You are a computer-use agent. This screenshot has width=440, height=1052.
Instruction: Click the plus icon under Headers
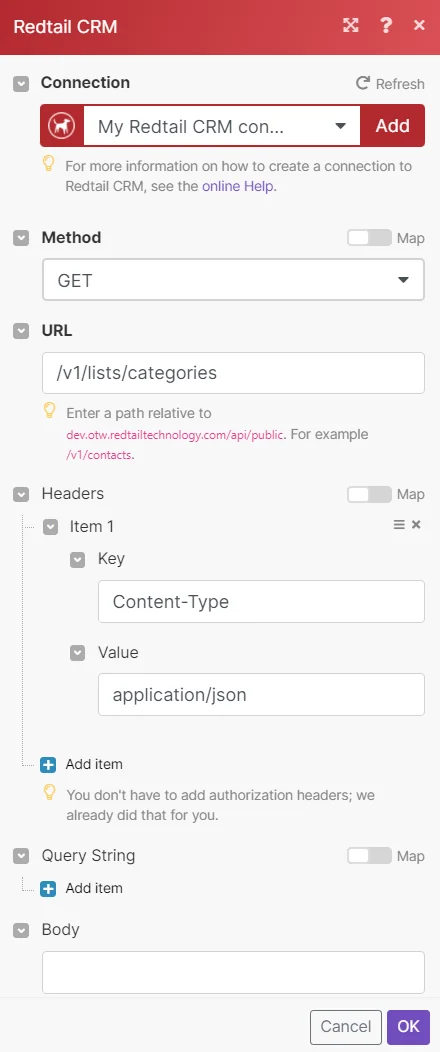(48, 764)
